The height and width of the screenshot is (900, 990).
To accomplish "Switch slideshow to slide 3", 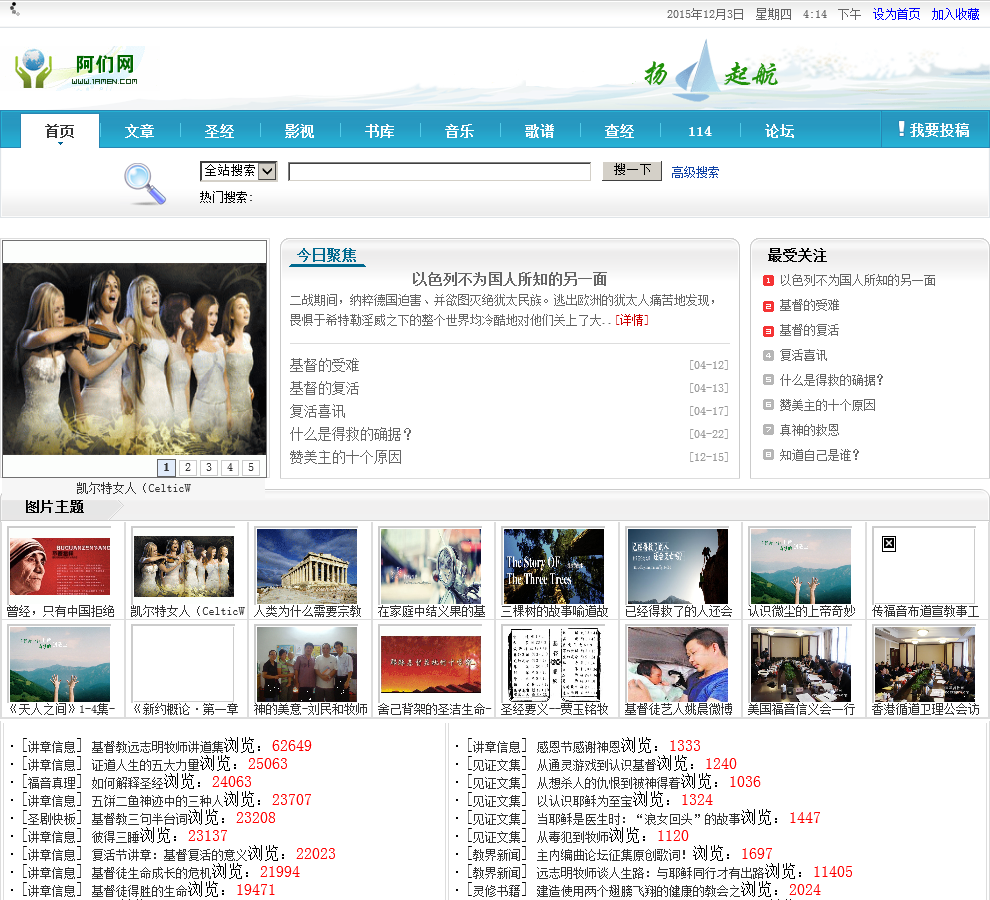I will click(x=208, y=467).
